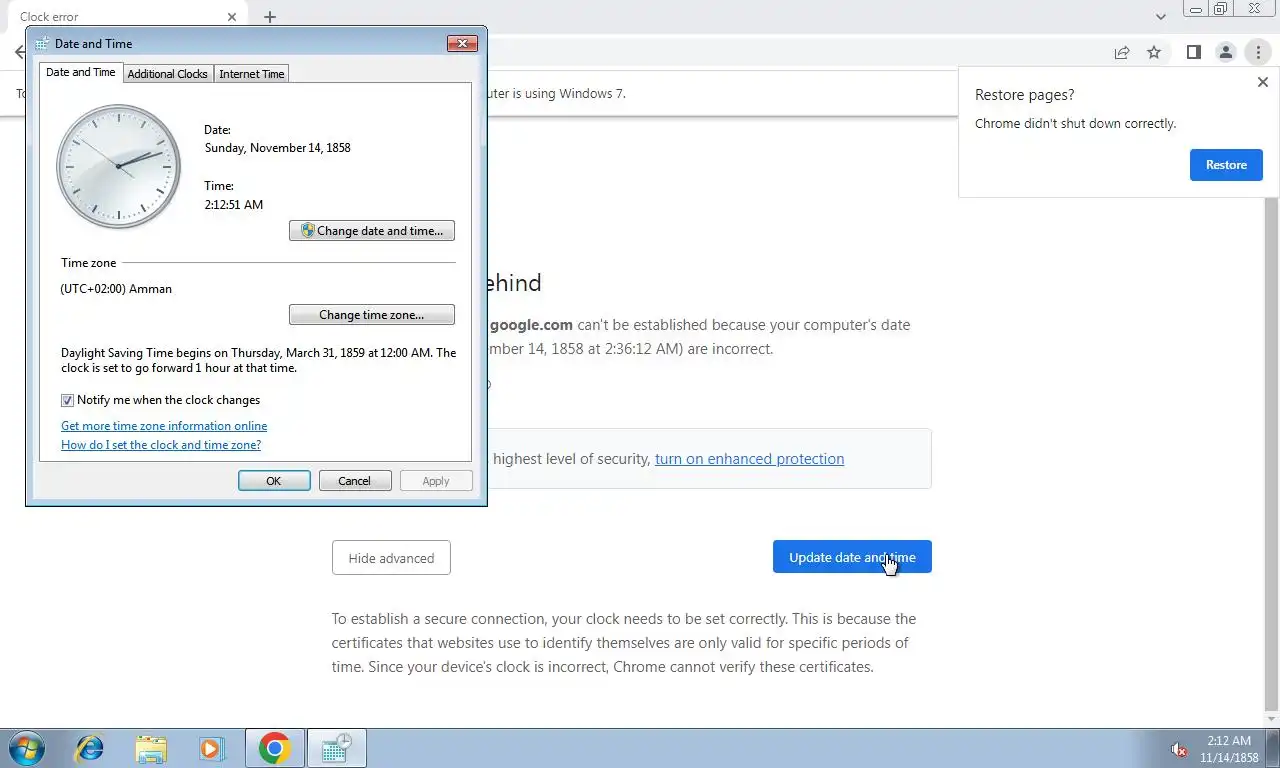
Task: Switch to the Additional Clocks tab
Action: pos(167,73)
